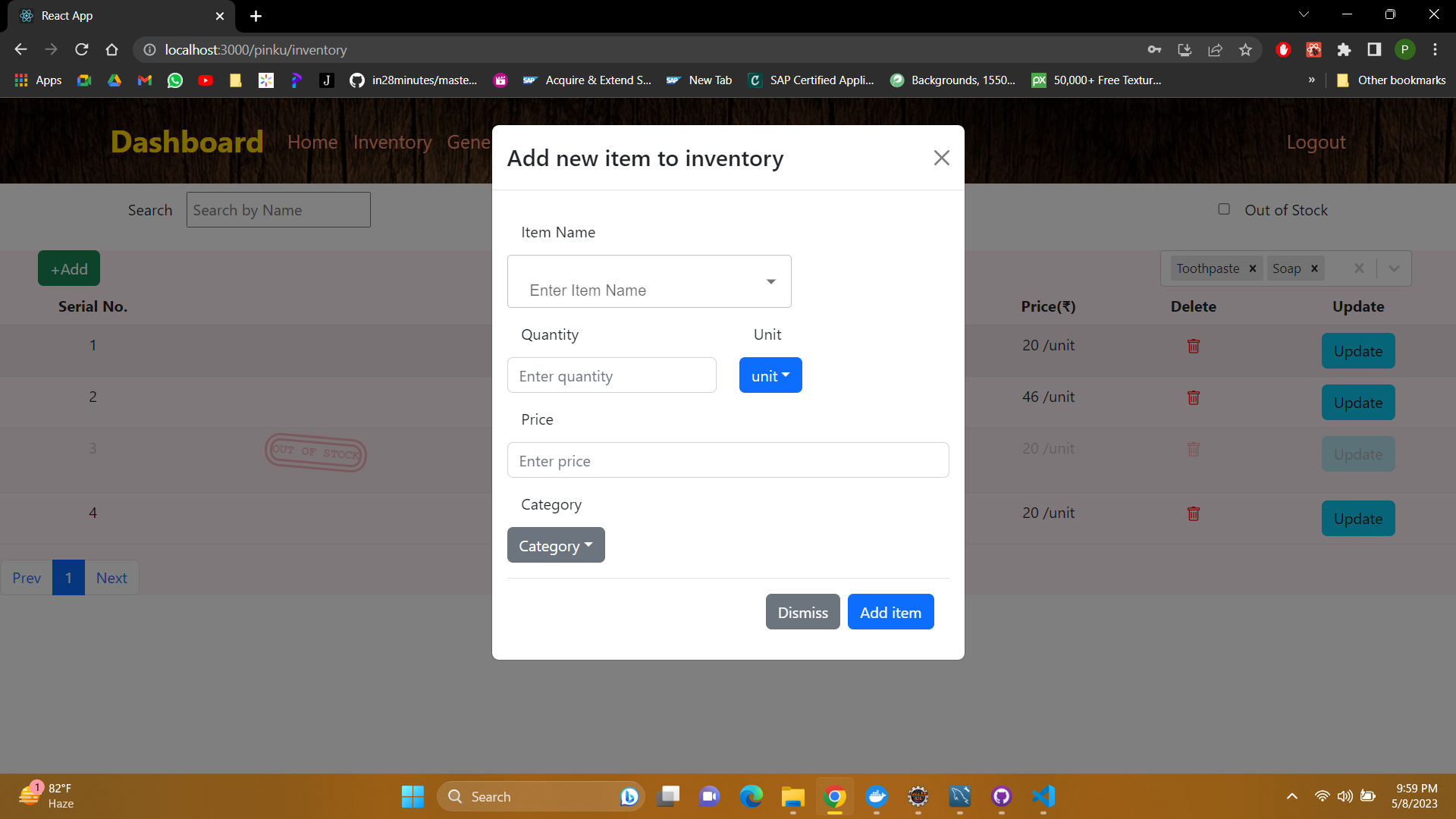Click the WhatsApp bookmark icon

[x=174, y=80]
